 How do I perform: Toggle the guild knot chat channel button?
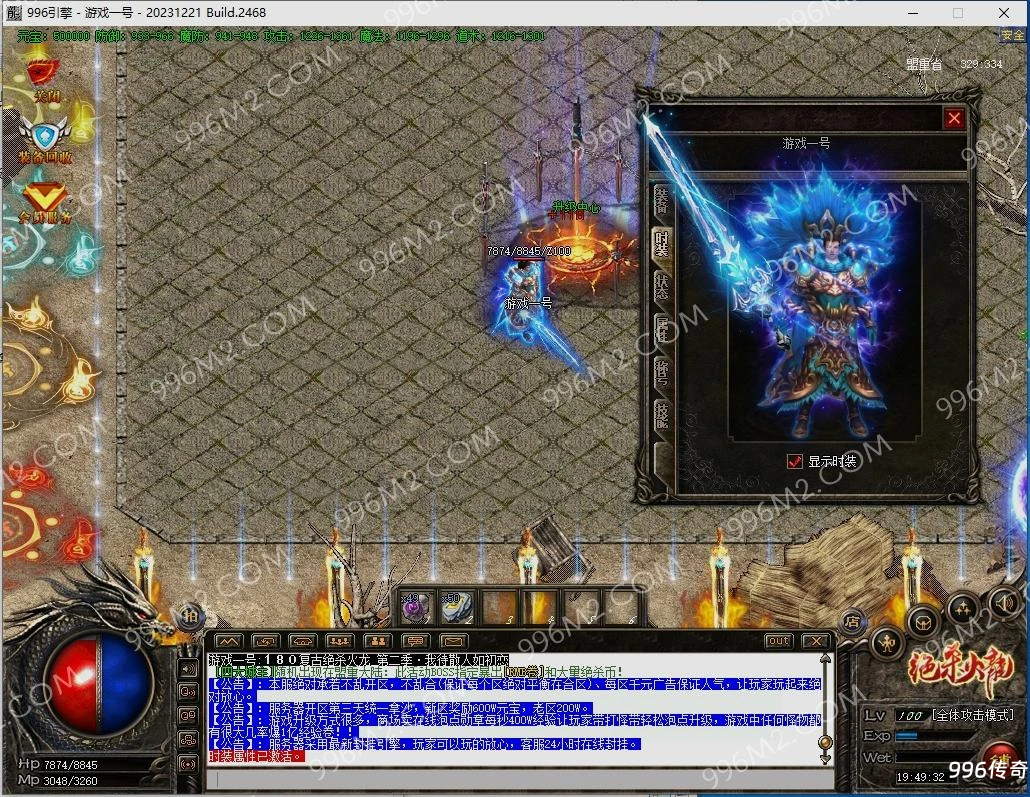[189, 740]
